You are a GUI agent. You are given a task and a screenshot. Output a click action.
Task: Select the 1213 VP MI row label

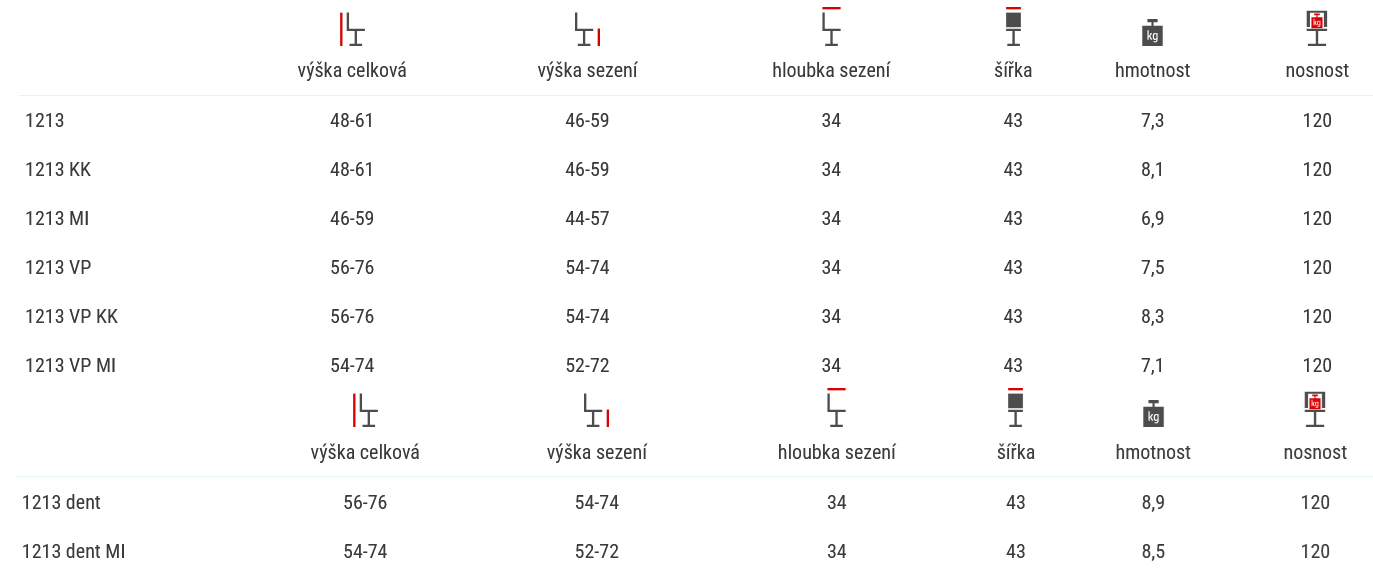(x=71, y=366)
